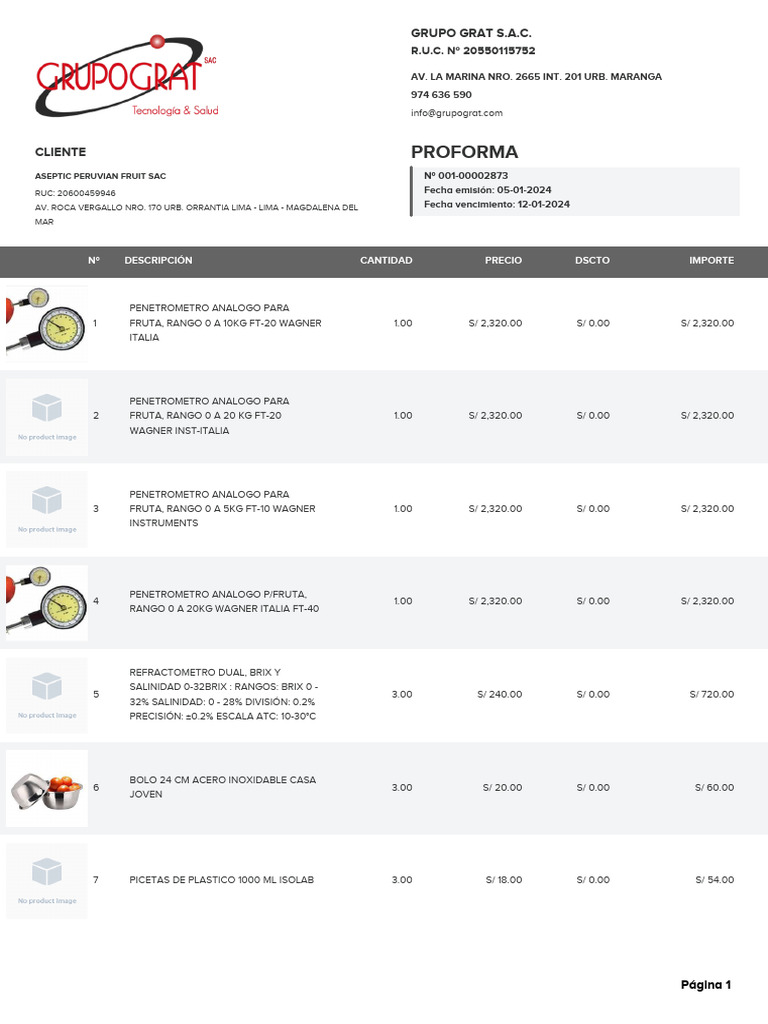Click the Página 1 footer label
768x1024 pixels.
[x=705, y=985]
